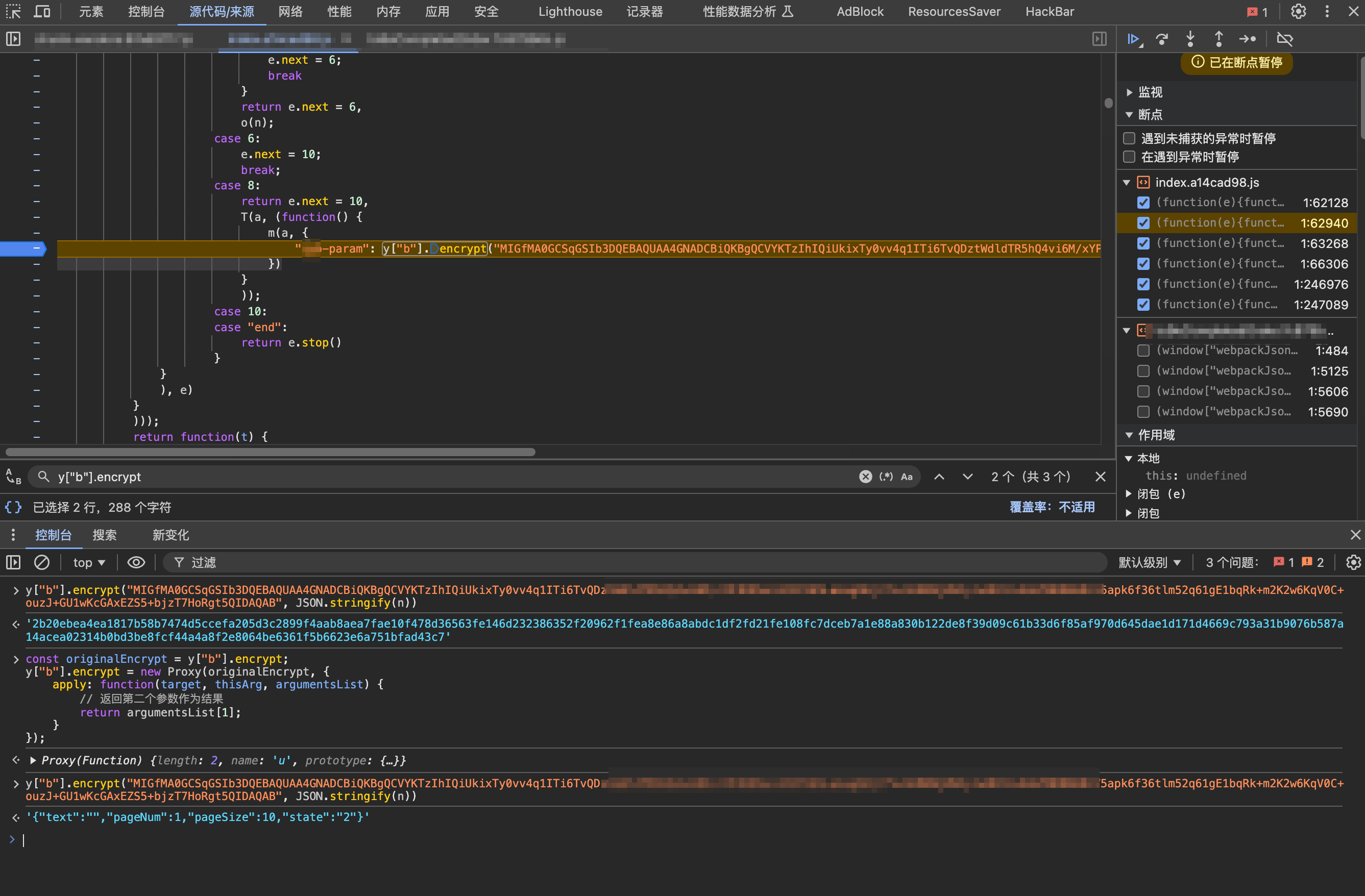Image resolution: width=1365 pixels, height=896 pixels.
Task: Enable regular expression search
Action: [x=886, y=477]
